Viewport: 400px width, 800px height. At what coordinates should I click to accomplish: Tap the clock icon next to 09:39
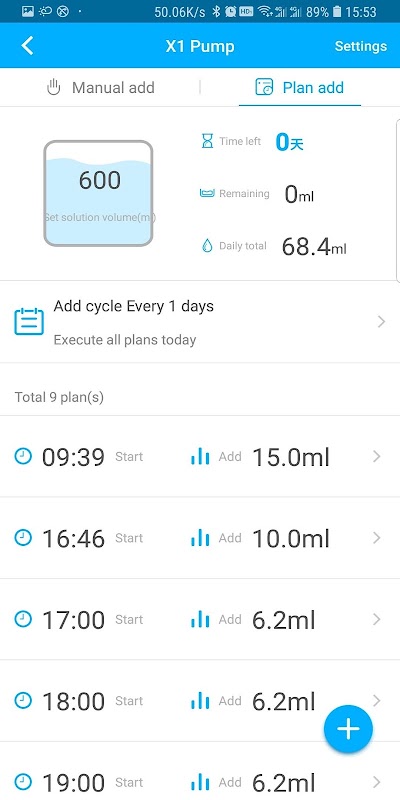click(x=23, y=456)
